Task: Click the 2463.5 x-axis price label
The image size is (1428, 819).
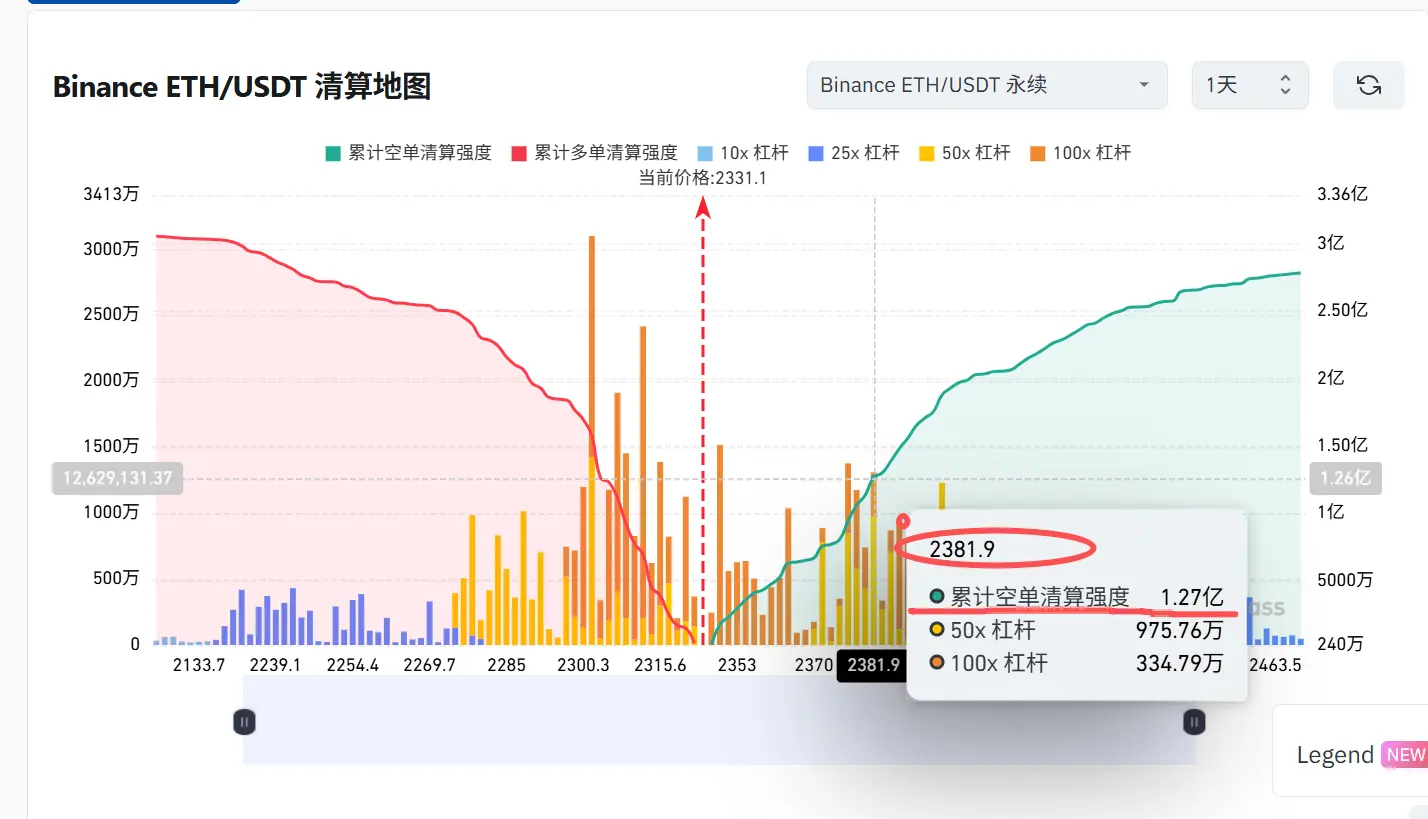Action: (x=1274, y=665)
